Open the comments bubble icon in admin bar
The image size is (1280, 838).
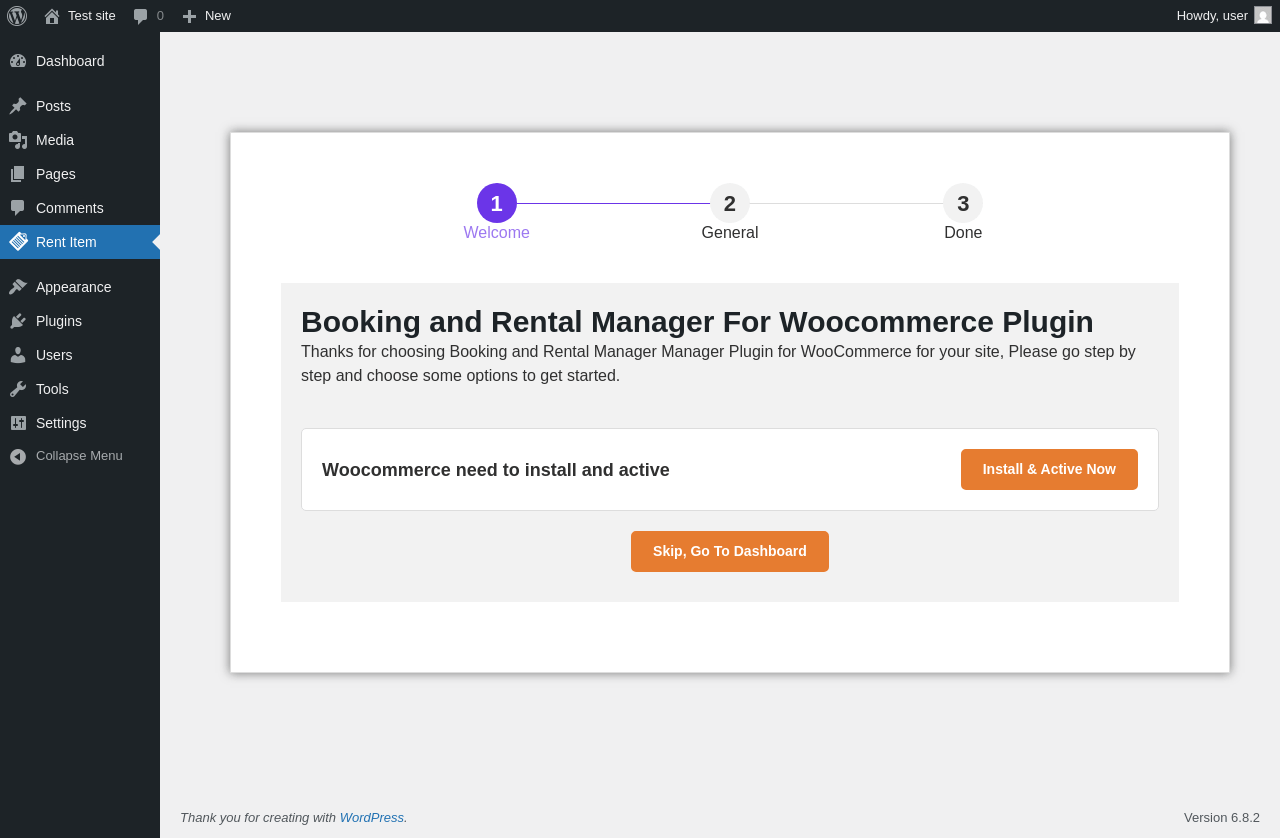[141, 16]
